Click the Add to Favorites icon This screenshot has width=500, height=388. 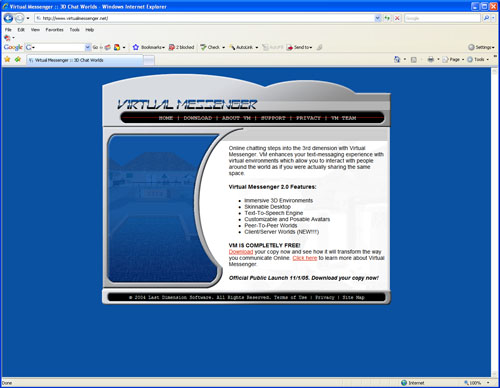pyautogui.click(x=18, y=60)
